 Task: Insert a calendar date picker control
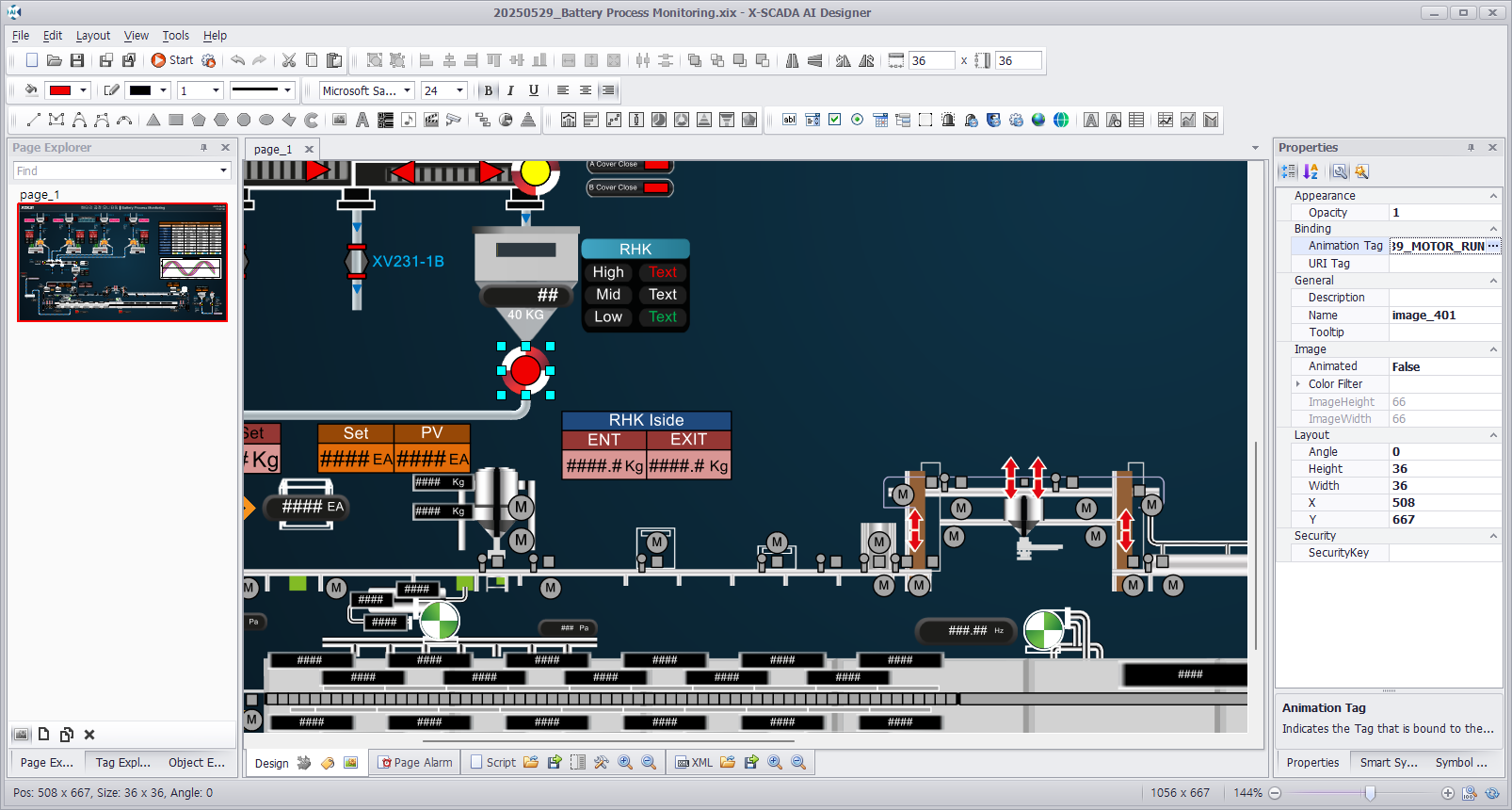(x=880, y=120)
